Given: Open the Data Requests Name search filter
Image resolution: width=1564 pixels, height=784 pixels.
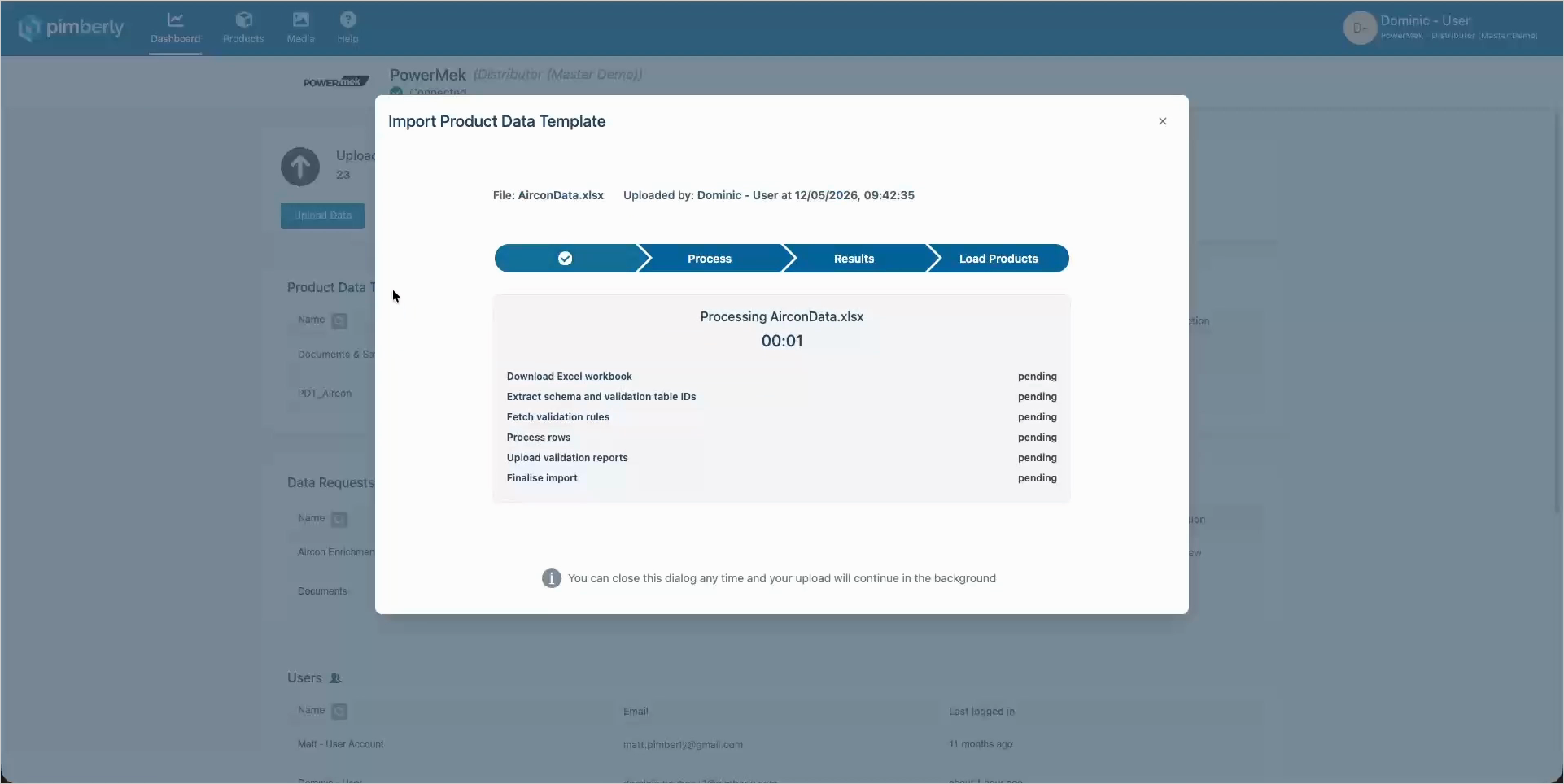Looking at the screenshot, I should (339, 520).
